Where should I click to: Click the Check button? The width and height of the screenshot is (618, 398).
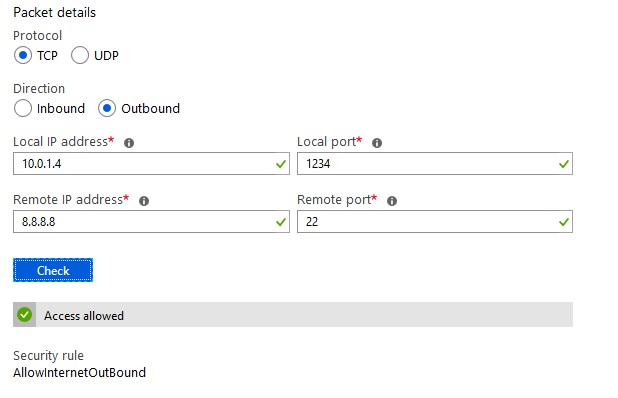[x=53, y=270]
